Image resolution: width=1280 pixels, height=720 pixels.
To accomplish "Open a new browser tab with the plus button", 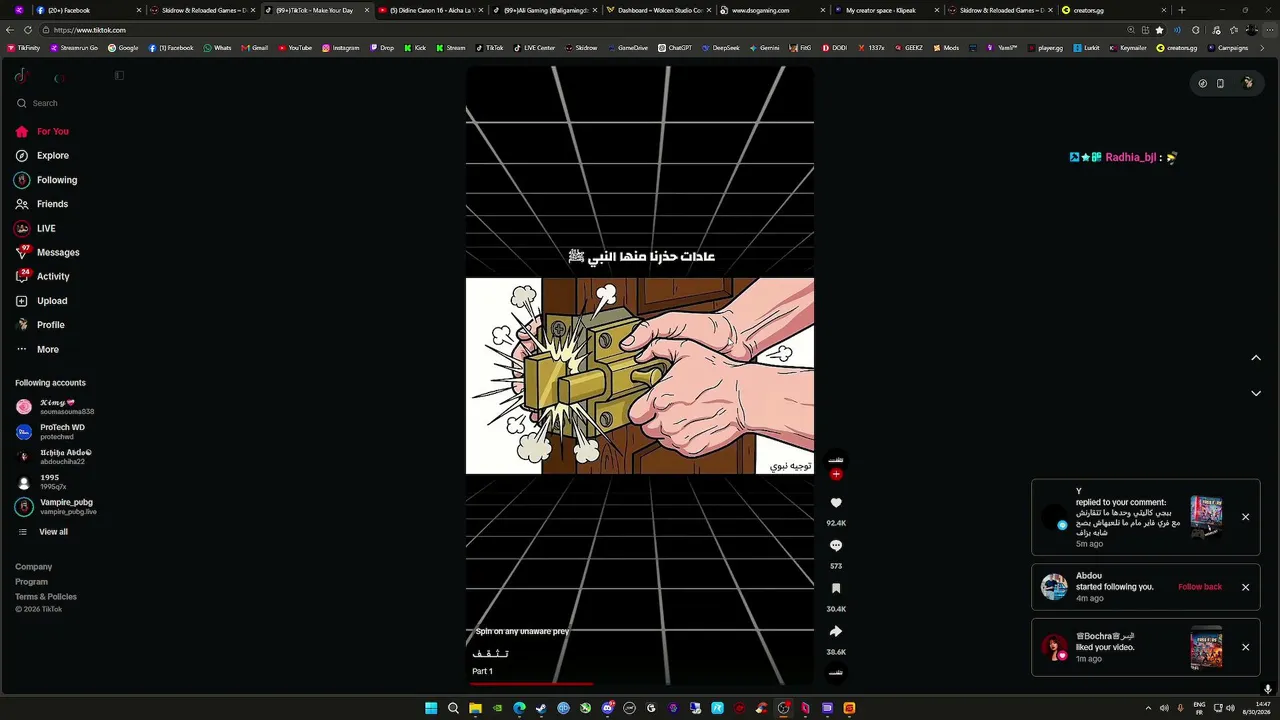I will [x=1181, y=10].
